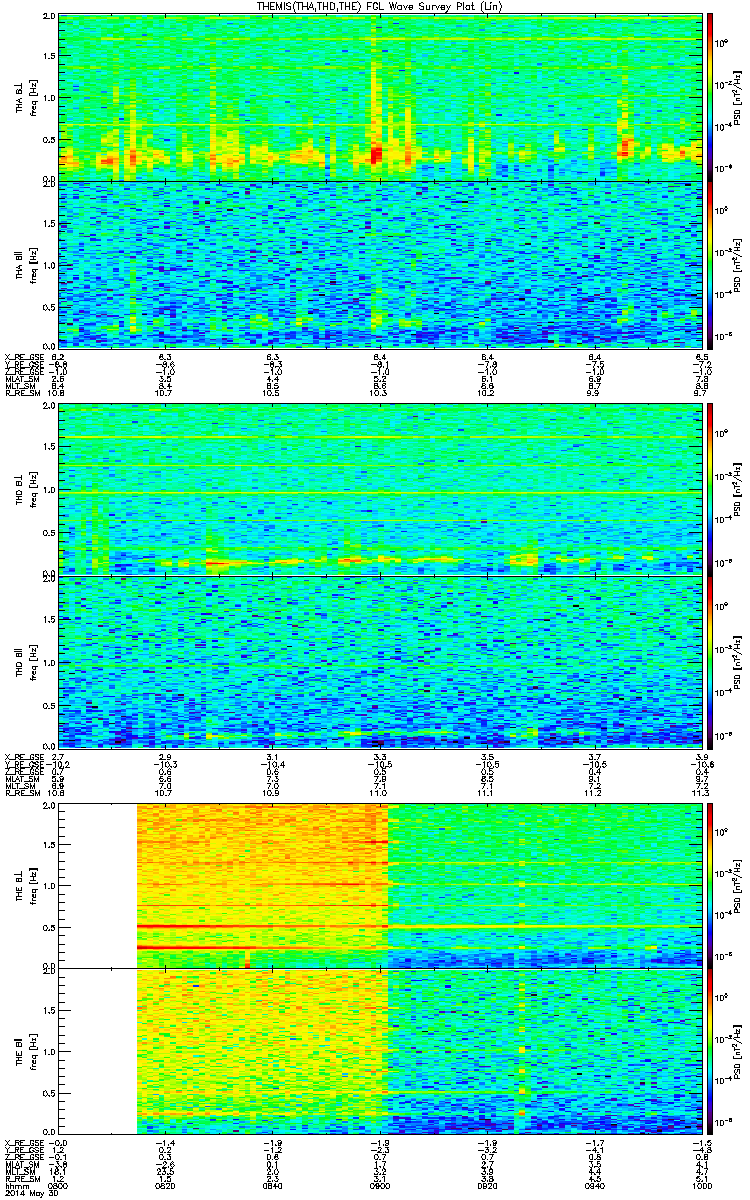The width and height of the screenshot is (750, 1200).
Task: Click the 'THE BL freq [Hz]' axis label
Action: point(25,884)
